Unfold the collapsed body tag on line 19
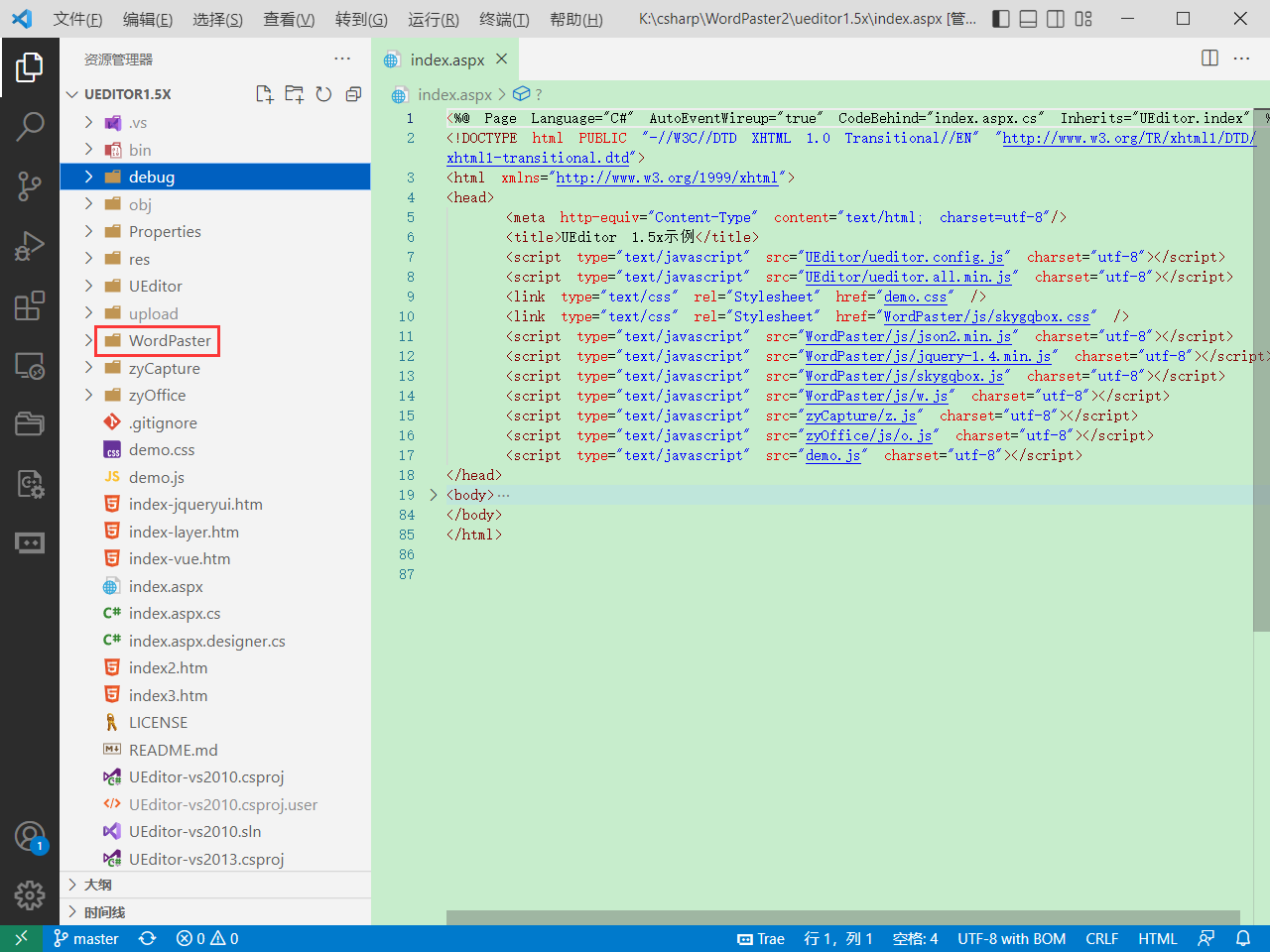The image size is (1270, 952). (x=434, y=495)
